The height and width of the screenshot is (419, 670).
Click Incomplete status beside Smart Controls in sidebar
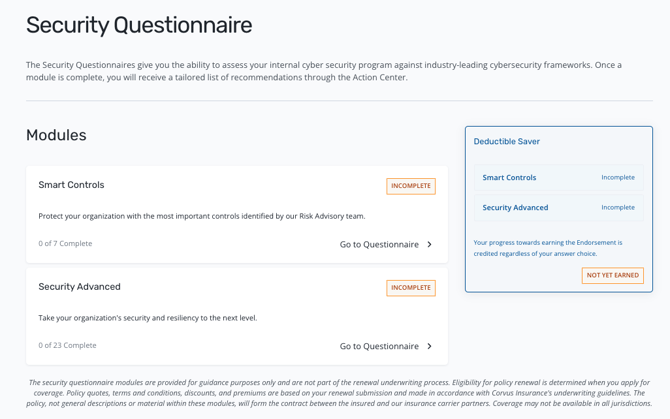(x=618, y=177)
